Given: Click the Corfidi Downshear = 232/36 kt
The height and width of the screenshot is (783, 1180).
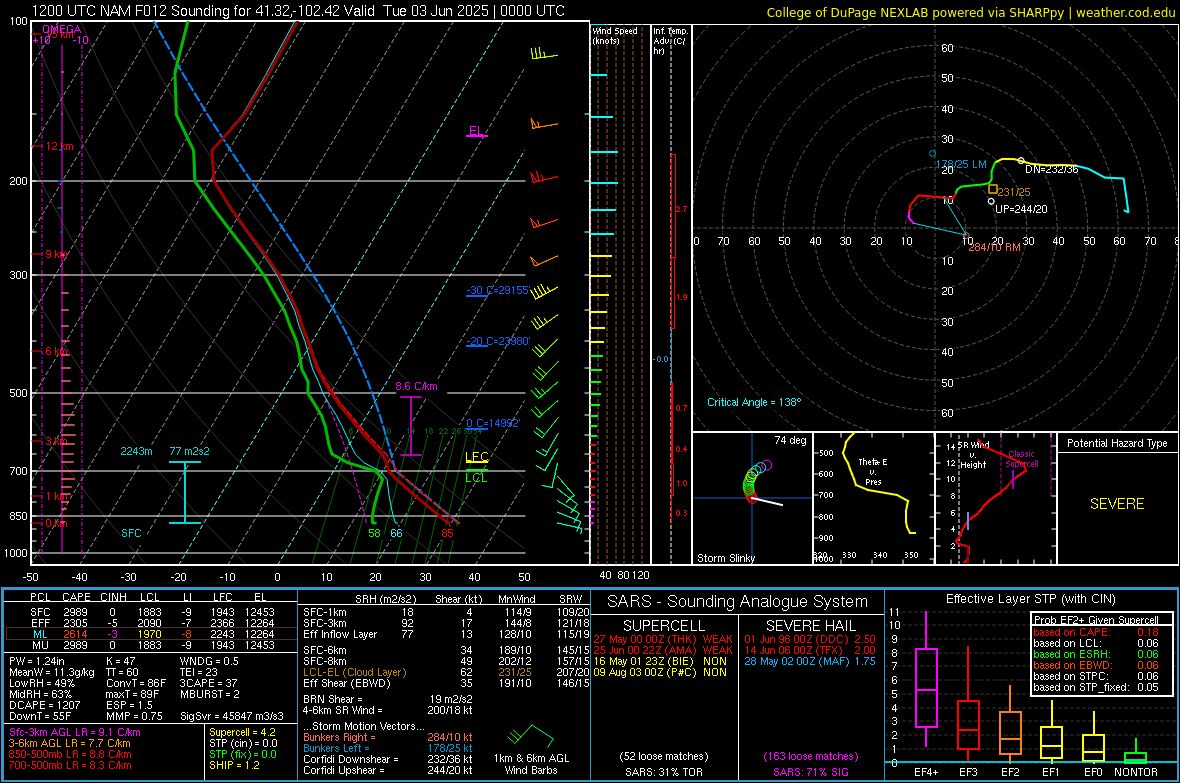Looking at the screenshot, I should [388, 759].
